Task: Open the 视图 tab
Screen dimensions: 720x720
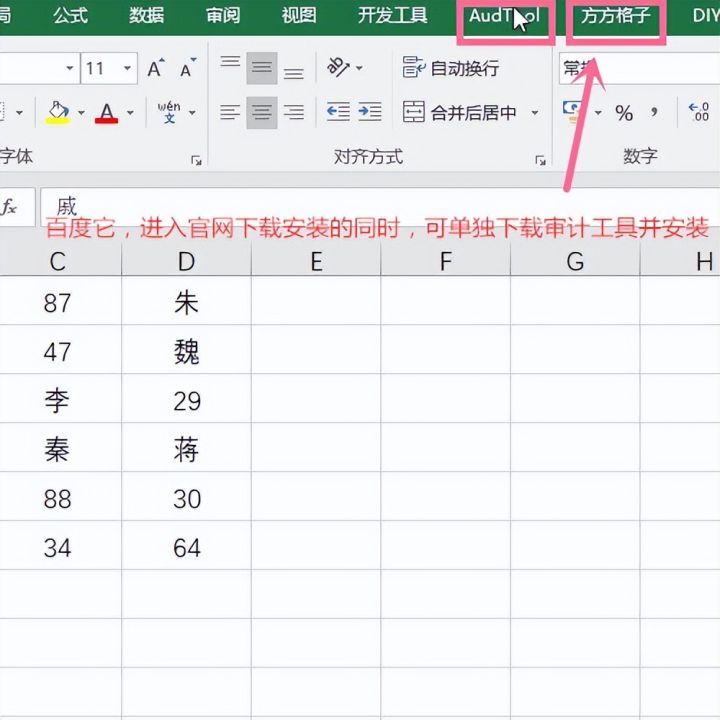Action: [x=299, y=16]
